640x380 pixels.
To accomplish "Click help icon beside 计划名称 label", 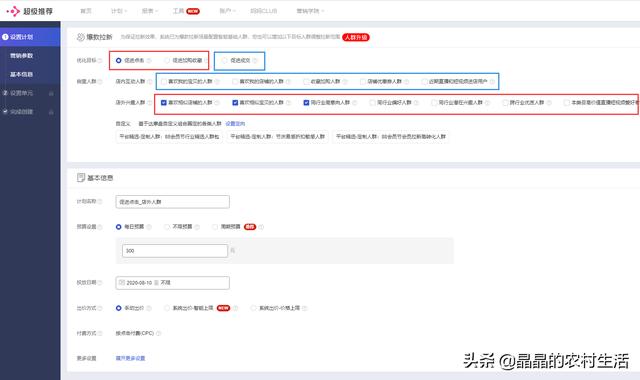I will pos(100,202).
